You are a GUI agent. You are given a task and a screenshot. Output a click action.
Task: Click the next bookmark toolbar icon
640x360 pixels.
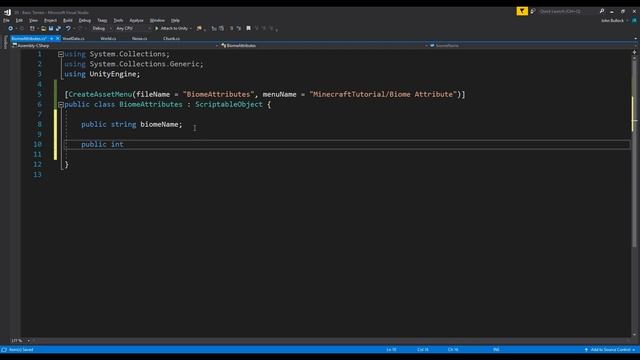coord(264,29)
